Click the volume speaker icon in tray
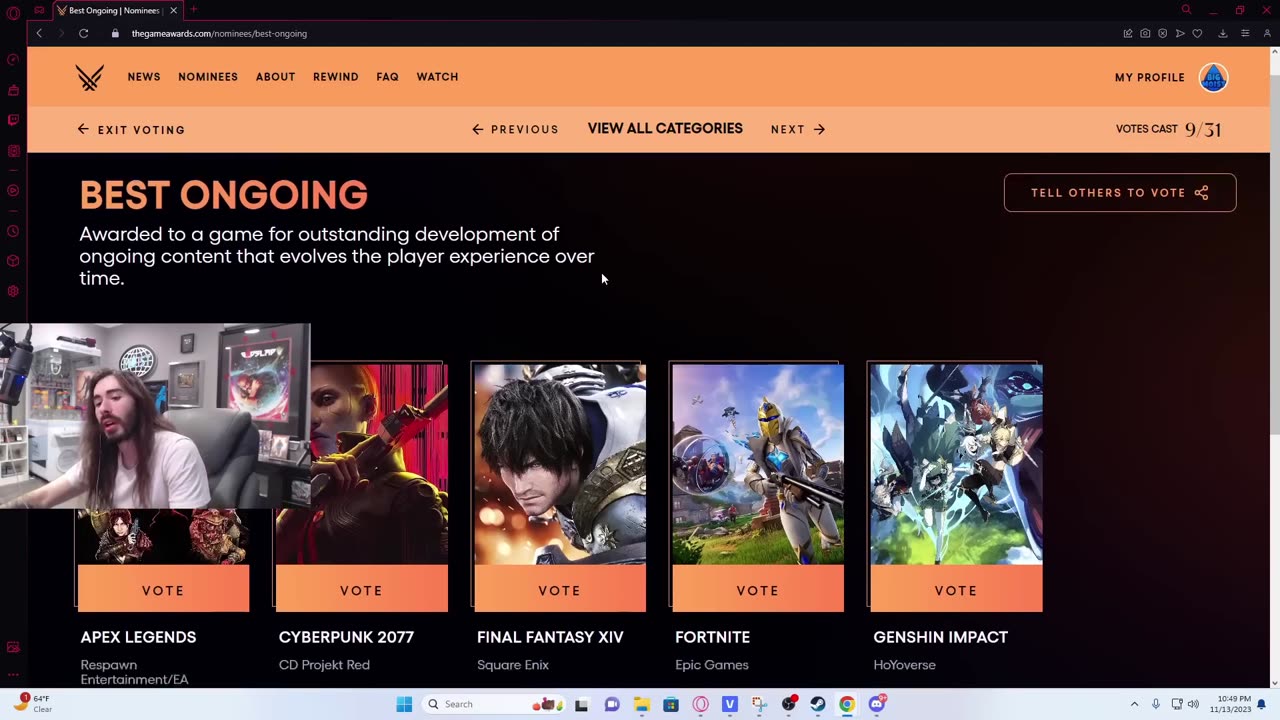The width and height of the screenshot is (1280, 720). tap(1193, 704)
